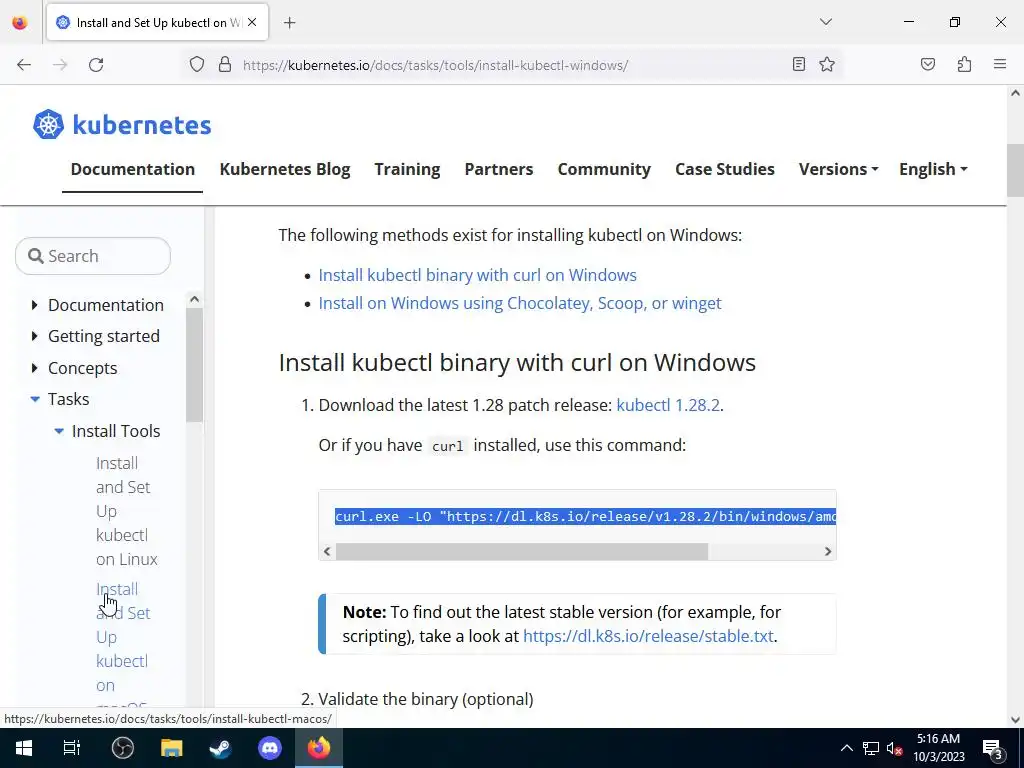1024x768 pixels.
Task: Collapse the Install Tools subsection
Action: click(x=59, y=431)
